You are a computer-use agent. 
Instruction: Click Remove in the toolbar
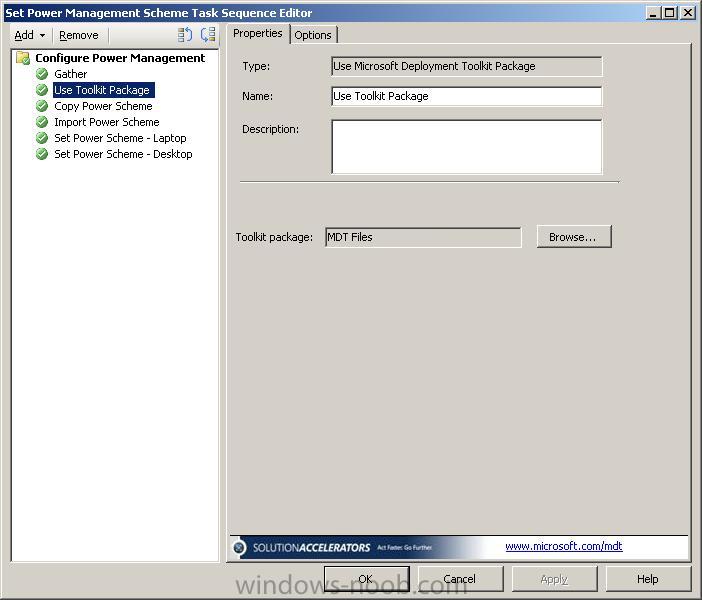click(79, 35)
